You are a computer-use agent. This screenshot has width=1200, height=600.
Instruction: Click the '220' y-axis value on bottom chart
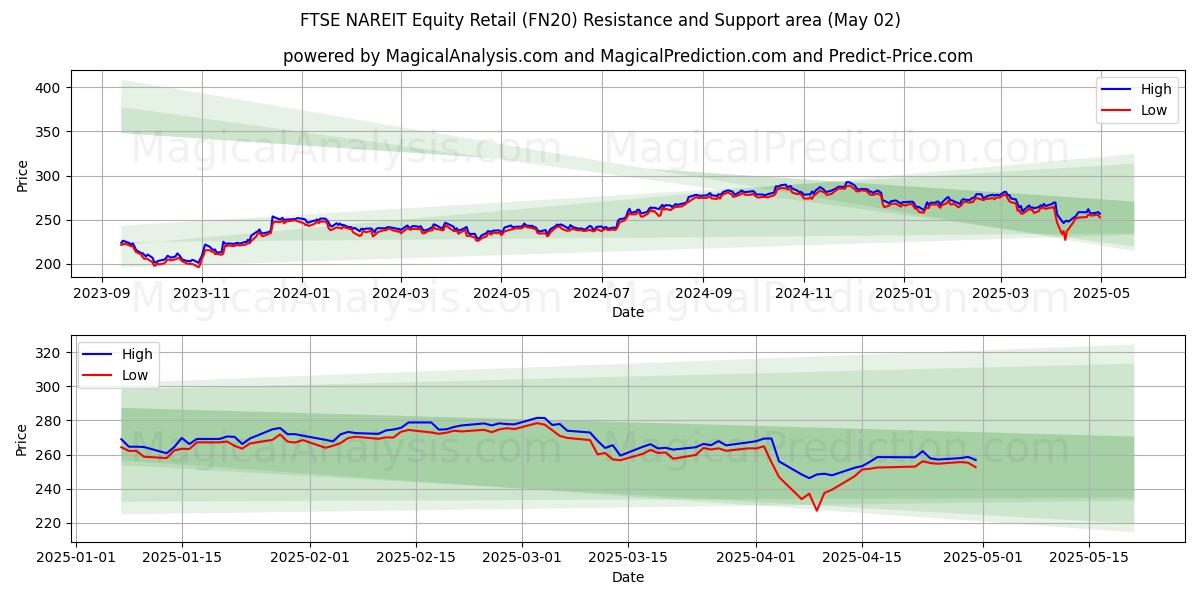click(x=50, y=523)
